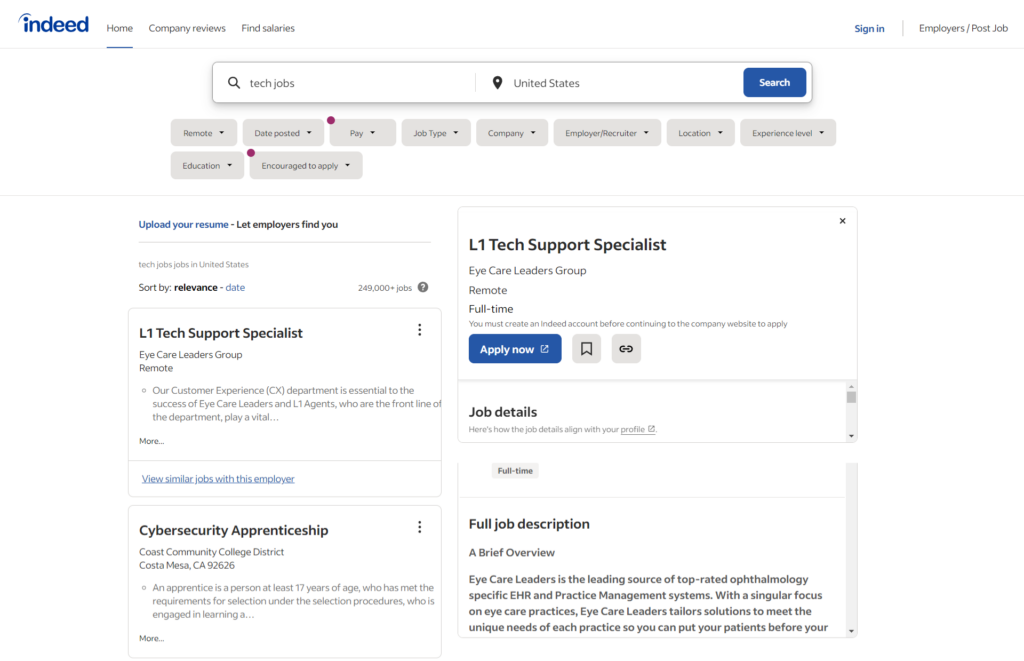Viewport: 1024px width, 661px height.
Task: Click the job details scrollbar thumb
Action: [851, 397]
